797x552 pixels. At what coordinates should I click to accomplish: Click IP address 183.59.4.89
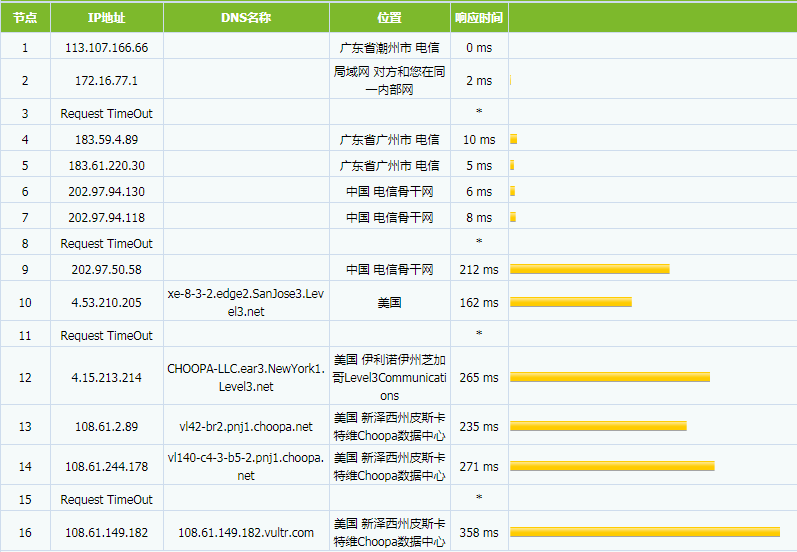pyautogui.click(x=106, y=140)
